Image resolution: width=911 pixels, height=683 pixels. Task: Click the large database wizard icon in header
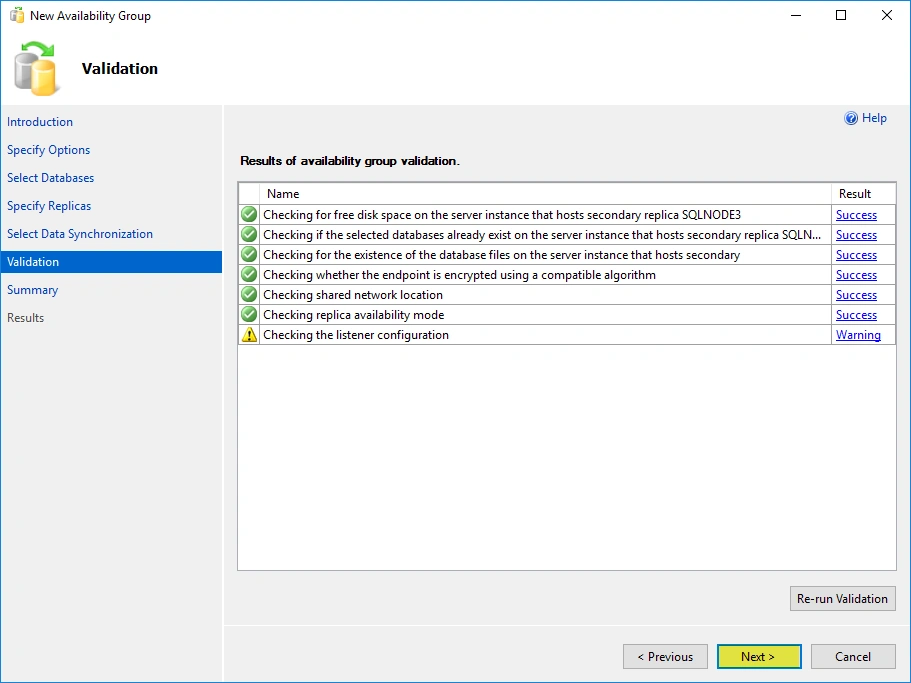[36, 68]
